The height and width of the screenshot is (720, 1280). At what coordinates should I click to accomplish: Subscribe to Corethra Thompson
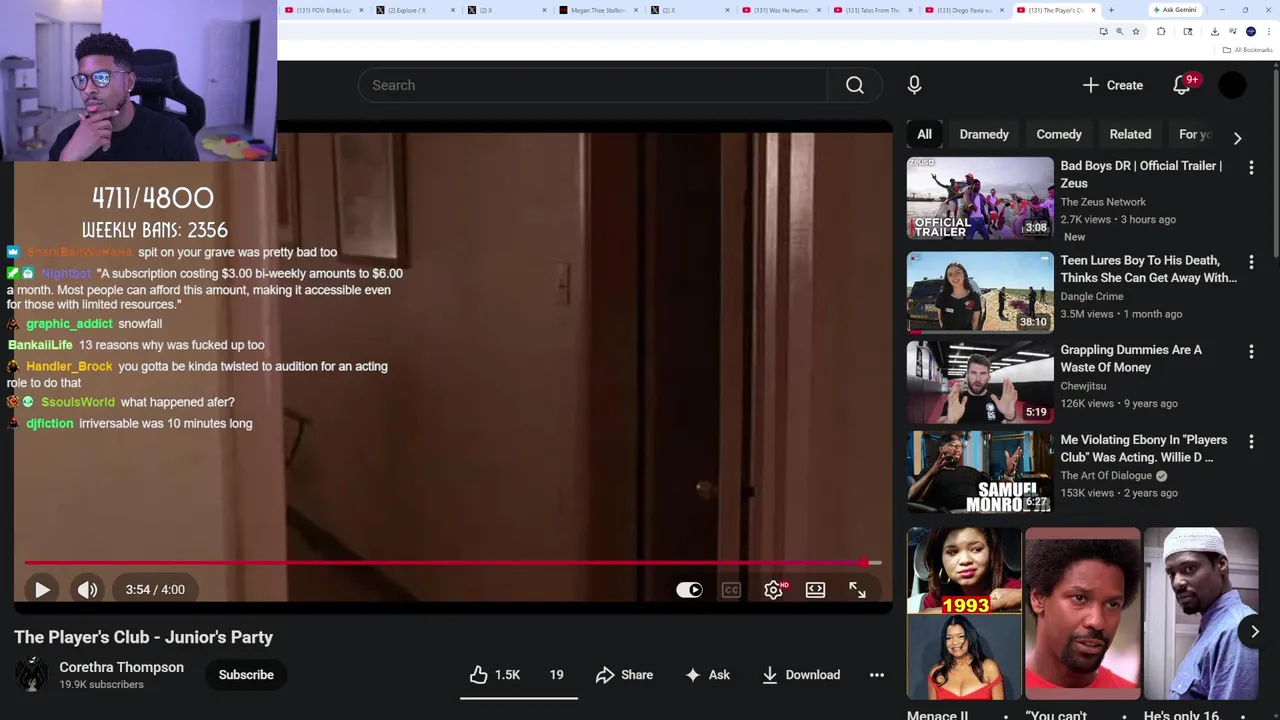pyautogui.click(x=246, y=675)
